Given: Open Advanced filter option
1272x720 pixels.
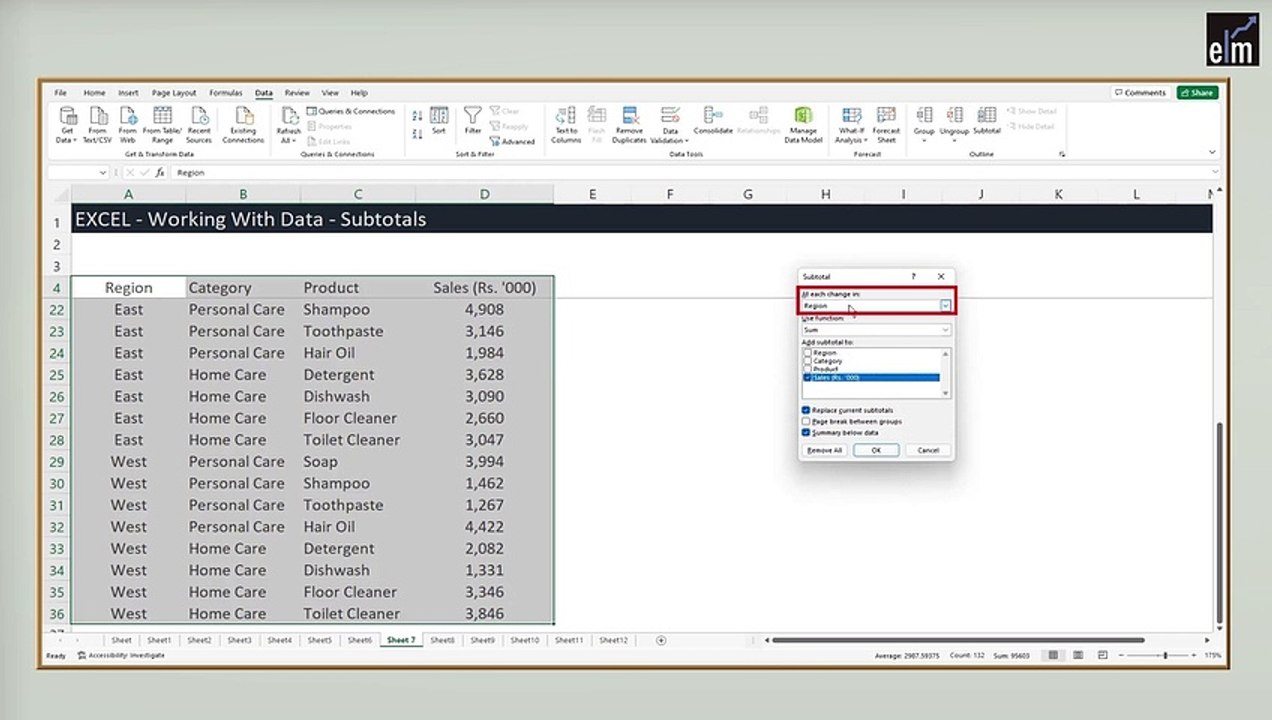Looking at the screenshot, I should (513, 141).
